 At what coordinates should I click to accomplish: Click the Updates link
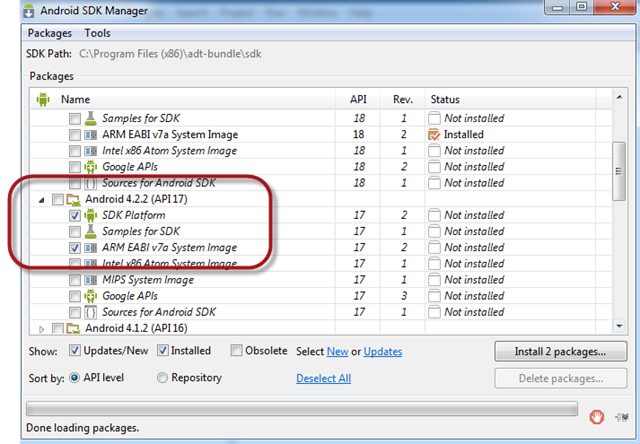coord(383,352)
